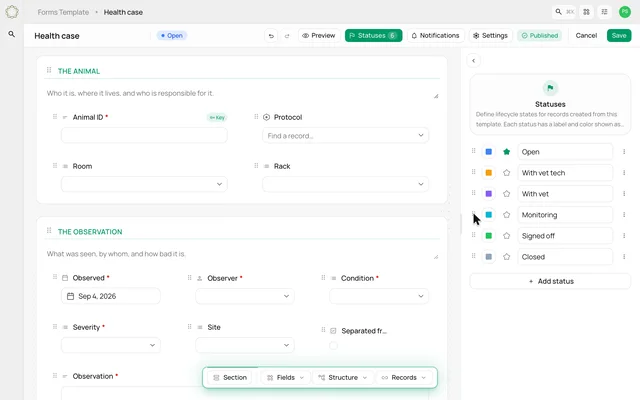The width and height of the screenshot is (640, 400).
Task: Set Closed as default status
Action: [x=507, y=257]
